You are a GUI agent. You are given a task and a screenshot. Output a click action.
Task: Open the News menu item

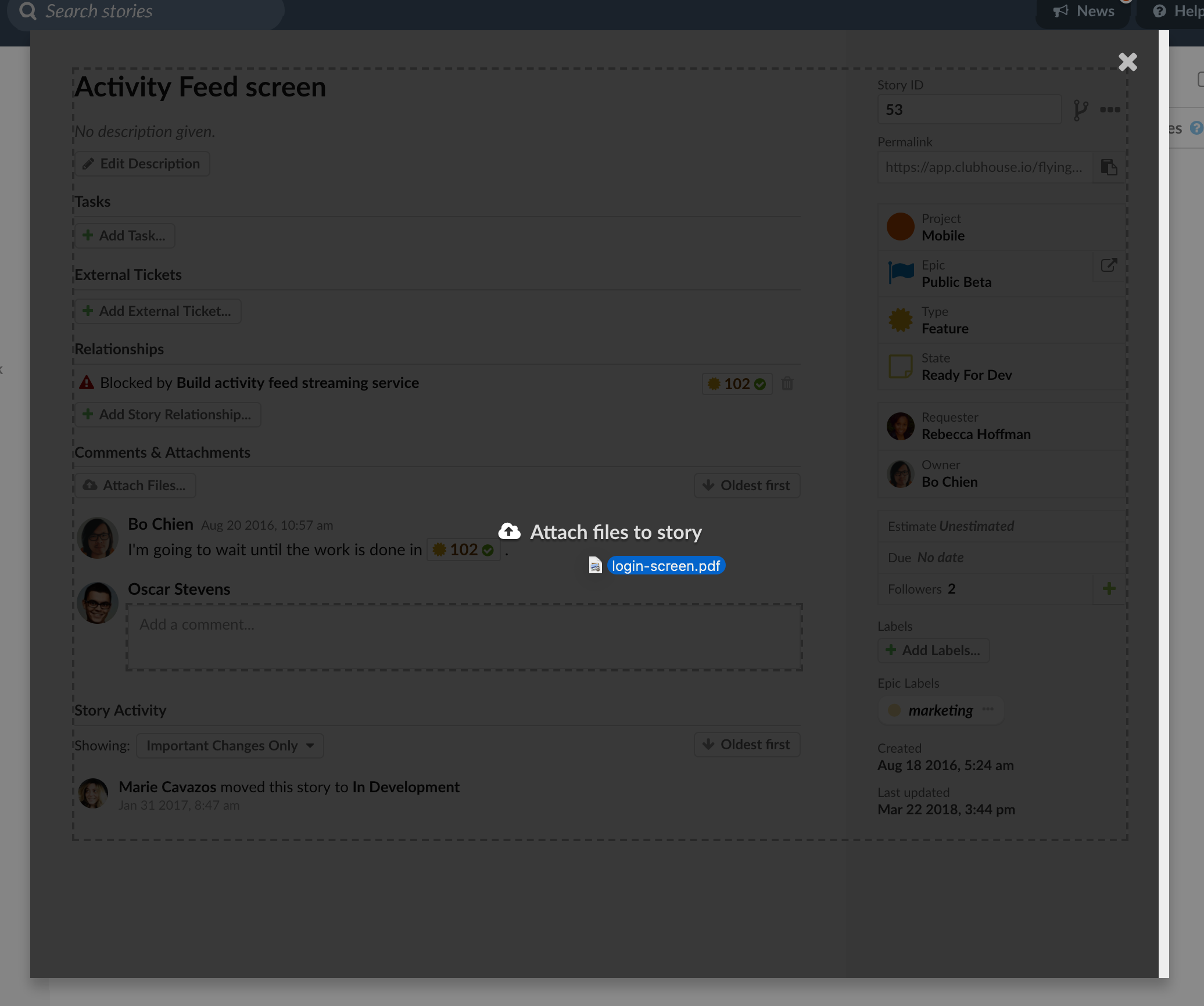coord(1084,11)
